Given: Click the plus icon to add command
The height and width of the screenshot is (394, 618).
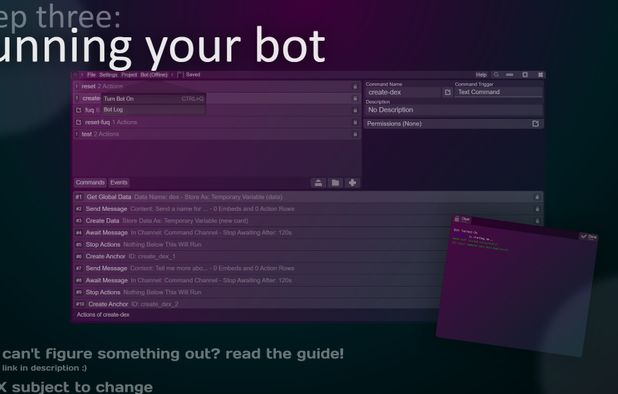Looking at the screenshot, I should click(x=352, y=183).
